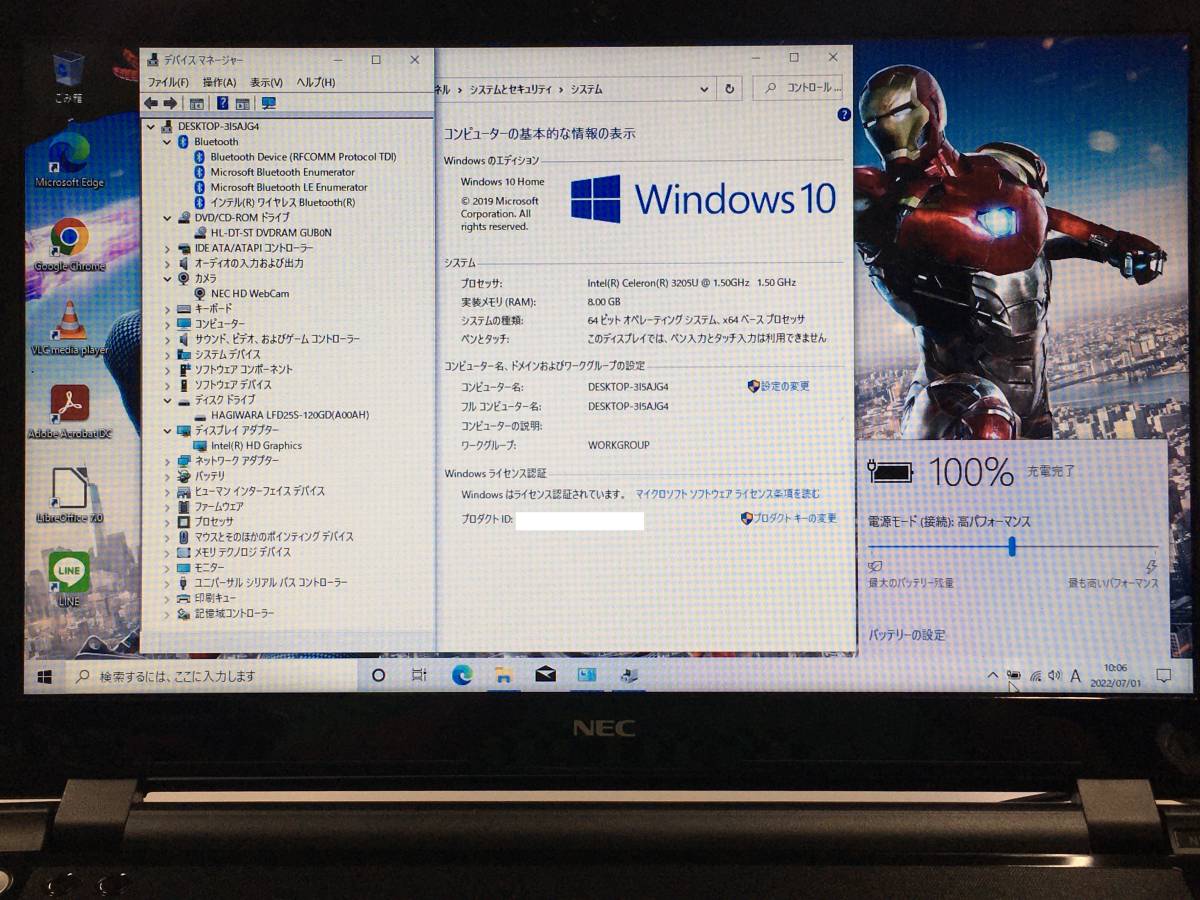The image size is (1200, 900).
Task: Open the Mail app from the taskbar
Action: click(545, 676)
